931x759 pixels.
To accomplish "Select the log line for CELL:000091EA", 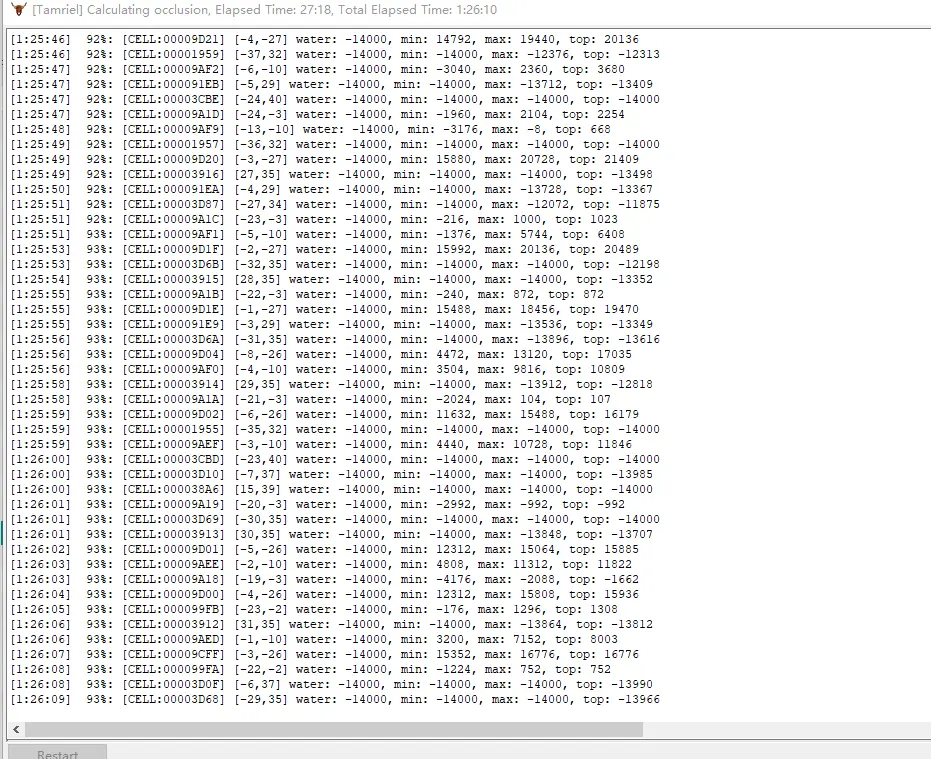I will tap(331, 189).
